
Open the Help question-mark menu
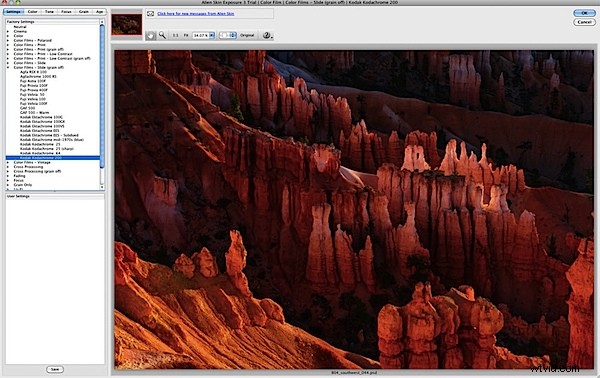267,35
